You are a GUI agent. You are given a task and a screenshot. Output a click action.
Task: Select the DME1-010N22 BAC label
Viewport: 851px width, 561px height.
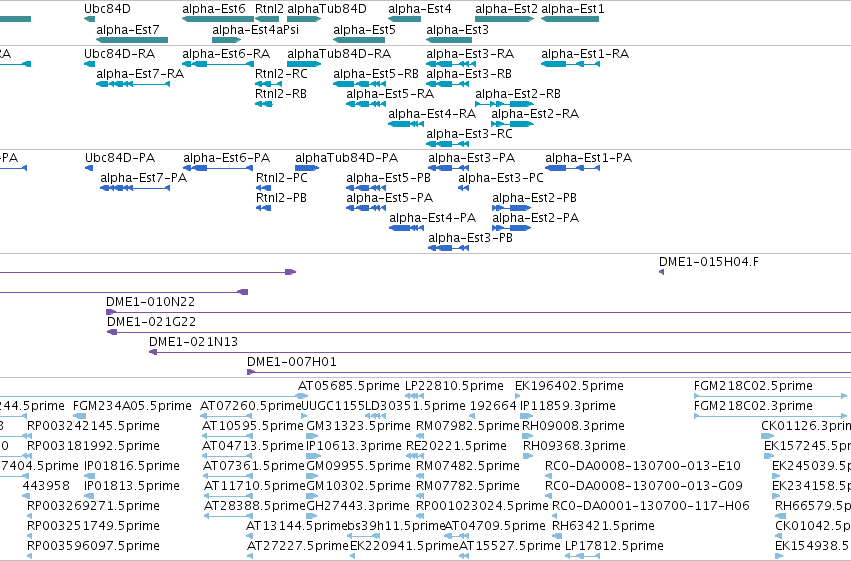[150, 302]
